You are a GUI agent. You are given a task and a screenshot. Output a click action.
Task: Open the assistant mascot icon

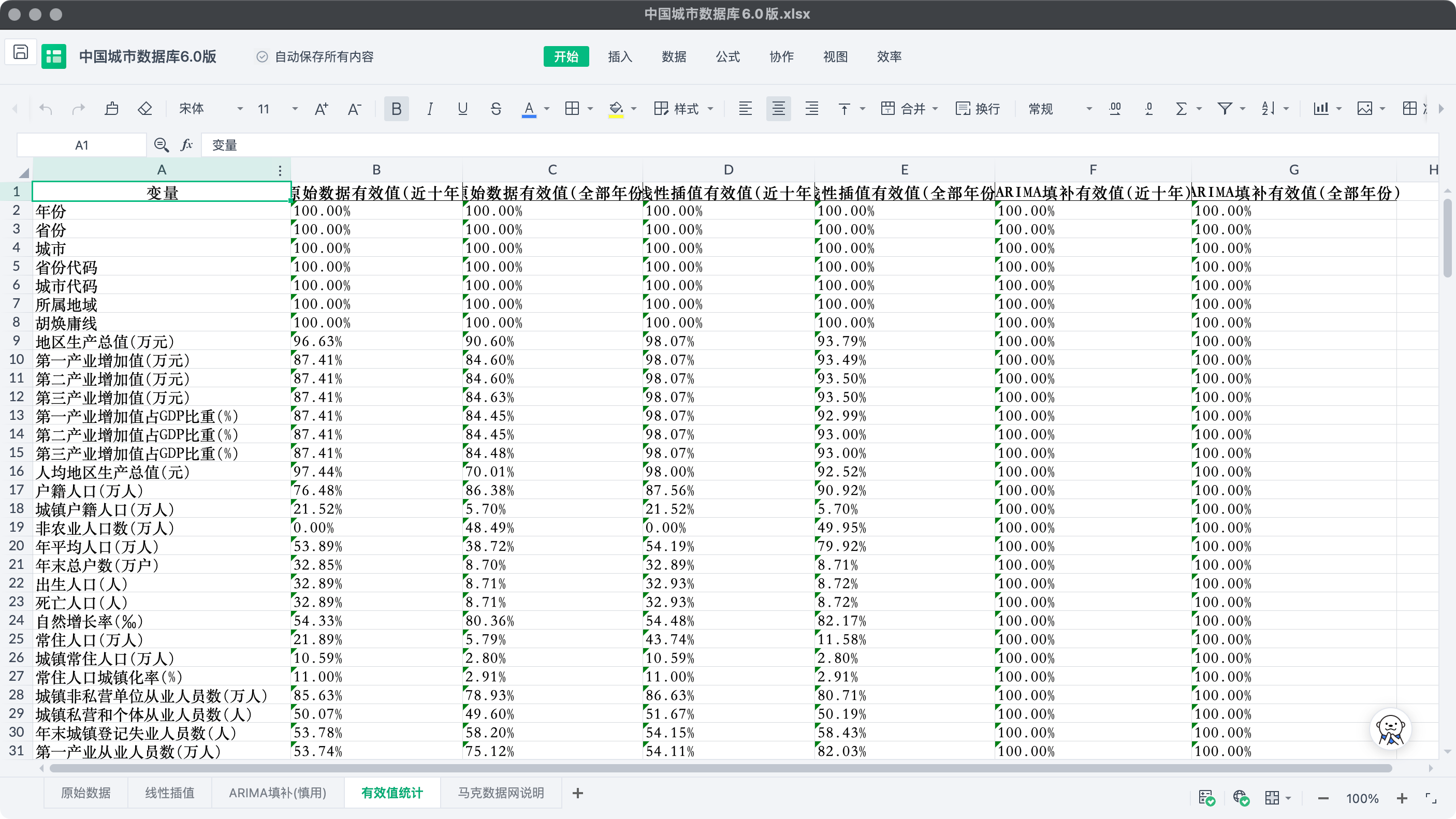pyautogui.click(x=1390, y=729)
